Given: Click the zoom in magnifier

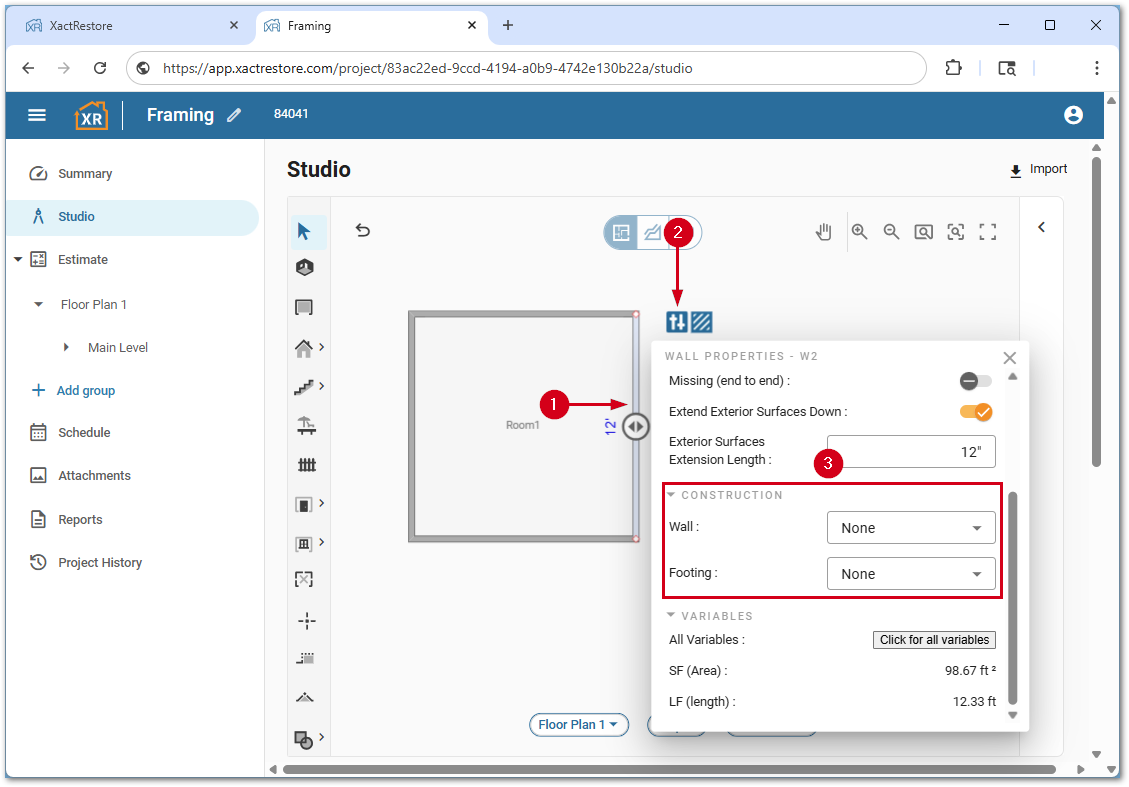Looking at the screenshot, I should pyautogui.click(x=859, y=232).
